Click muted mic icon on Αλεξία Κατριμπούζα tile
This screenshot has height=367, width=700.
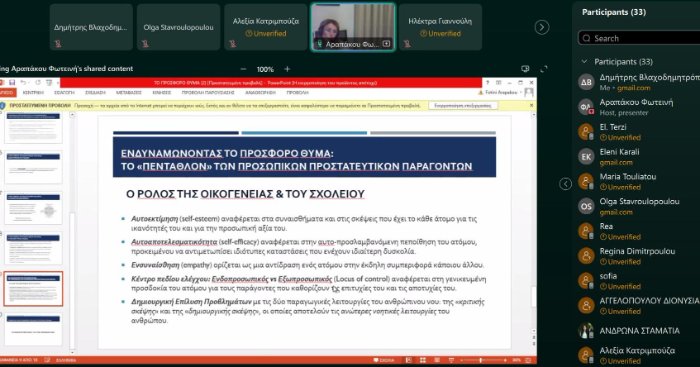(x=233, y=44)
